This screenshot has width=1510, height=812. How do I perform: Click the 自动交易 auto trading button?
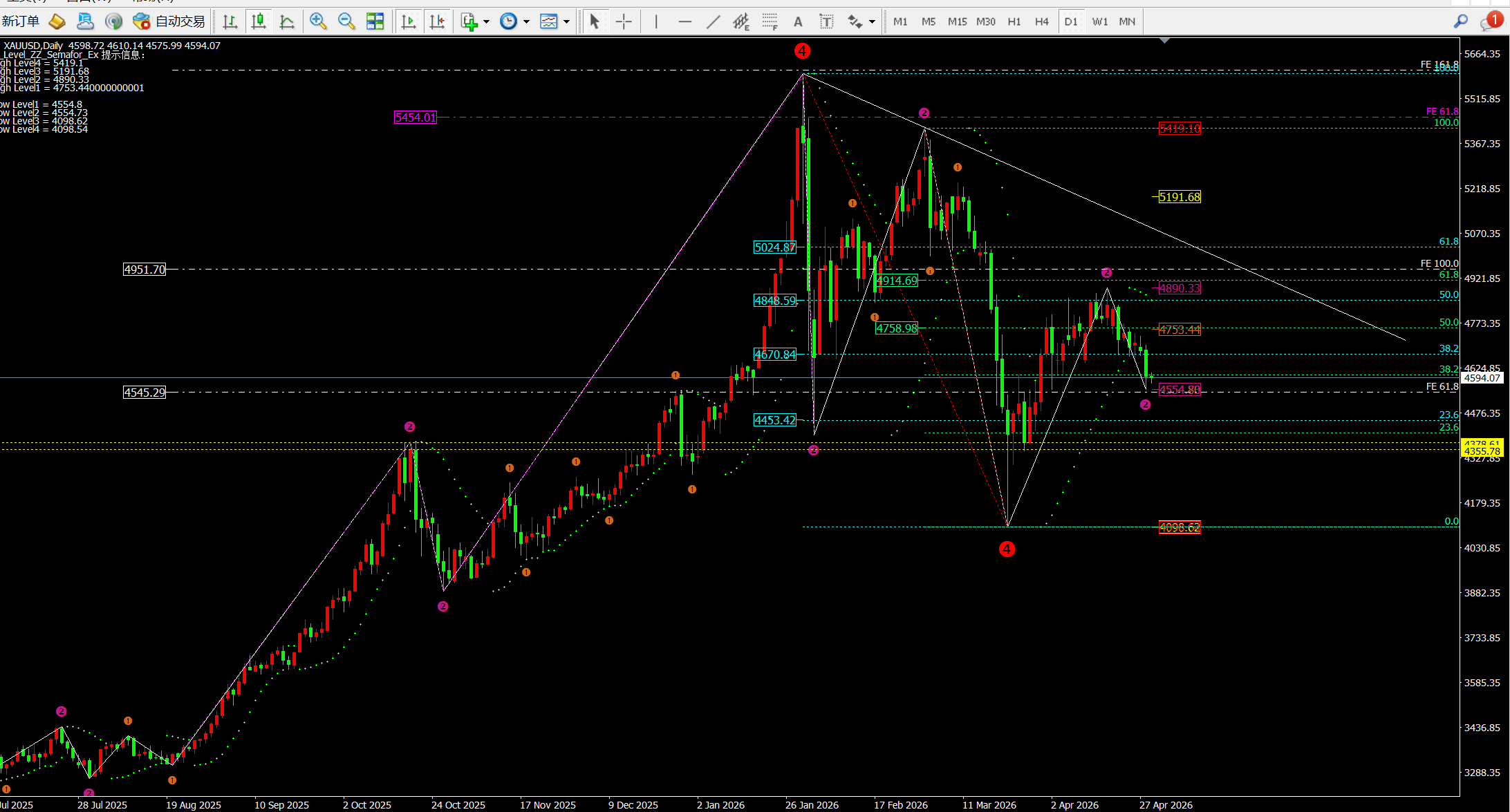click(180, 21)
